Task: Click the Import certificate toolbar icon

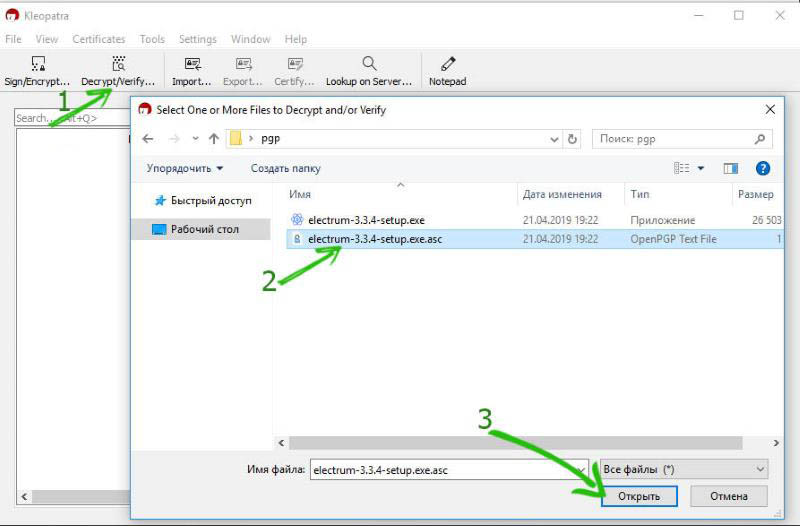Action: pos(191,71)
